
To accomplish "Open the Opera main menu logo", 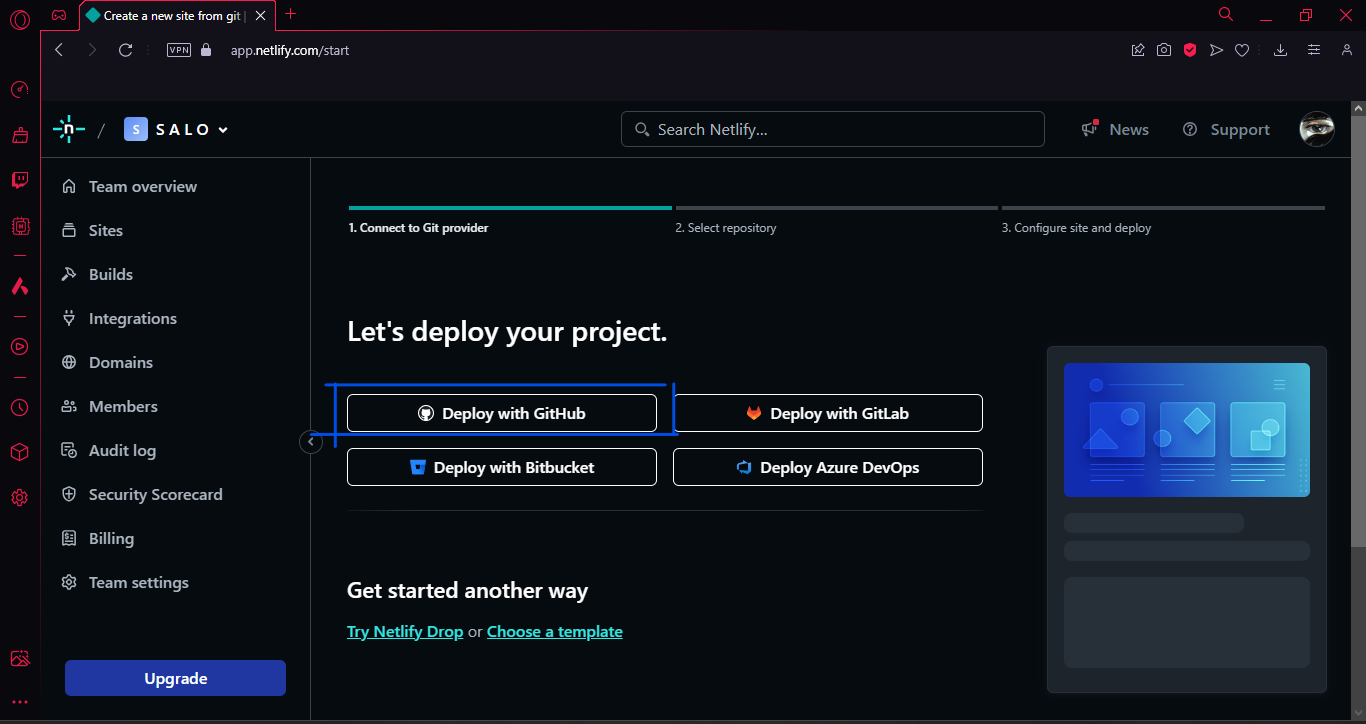I will [x=19, y=19].
